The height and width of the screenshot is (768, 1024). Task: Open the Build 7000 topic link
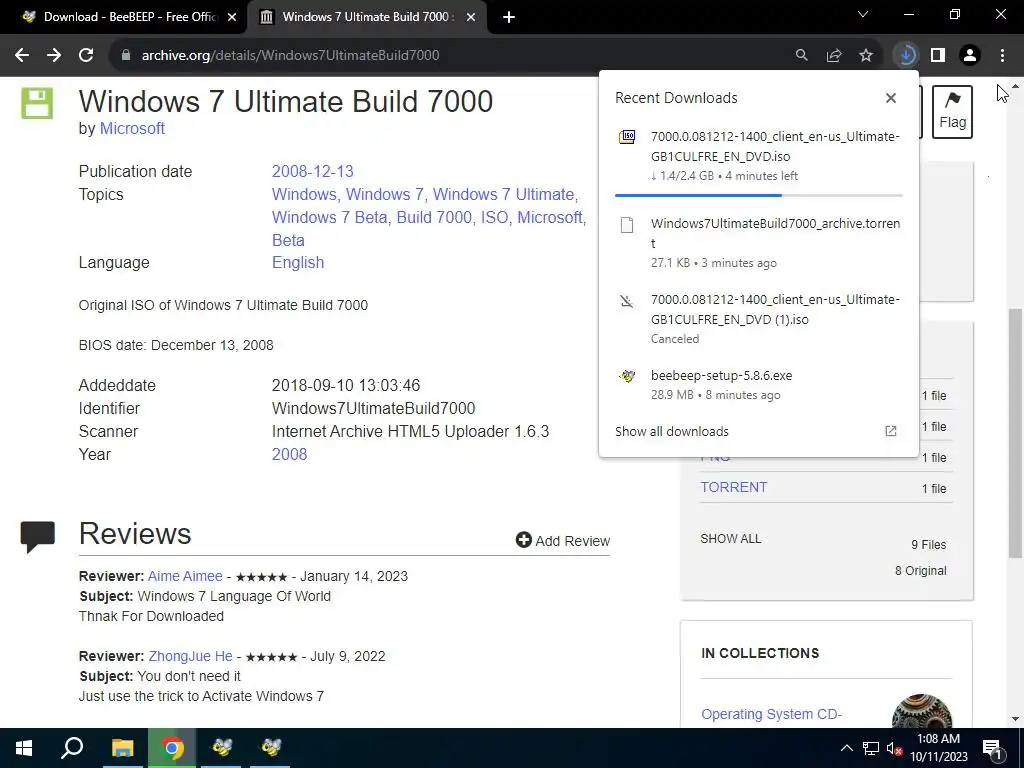point(434,217)
